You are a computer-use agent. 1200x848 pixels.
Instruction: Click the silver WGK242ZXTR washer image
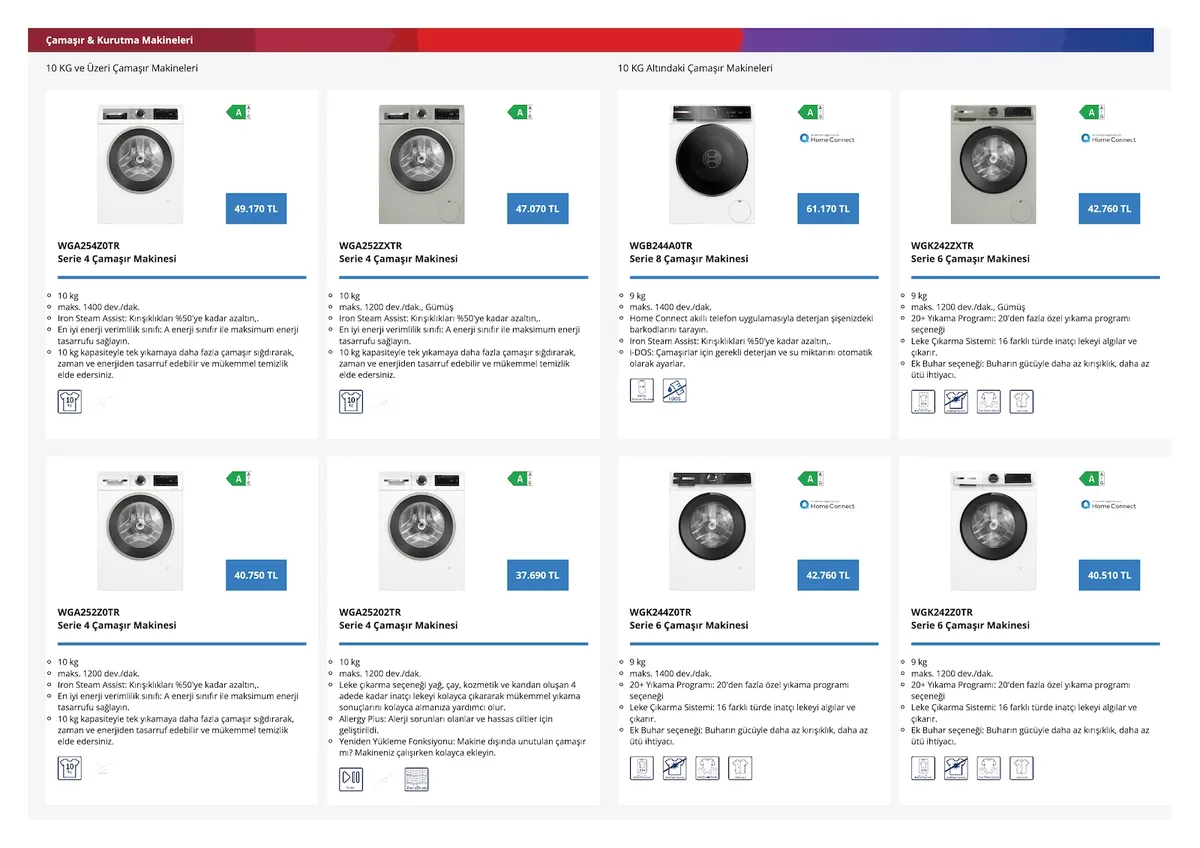coord(993,163)
